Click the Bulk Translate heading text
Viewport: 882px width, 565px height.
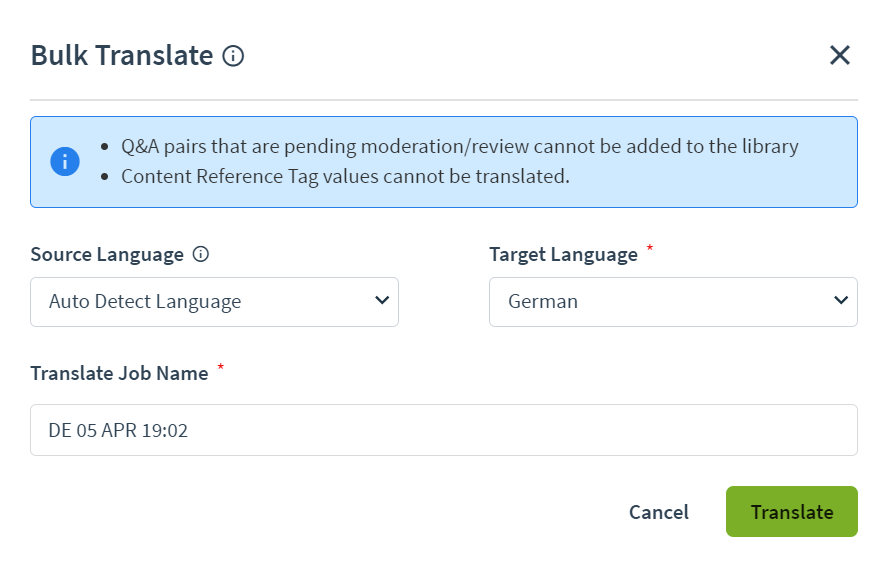tap(122, 56)
